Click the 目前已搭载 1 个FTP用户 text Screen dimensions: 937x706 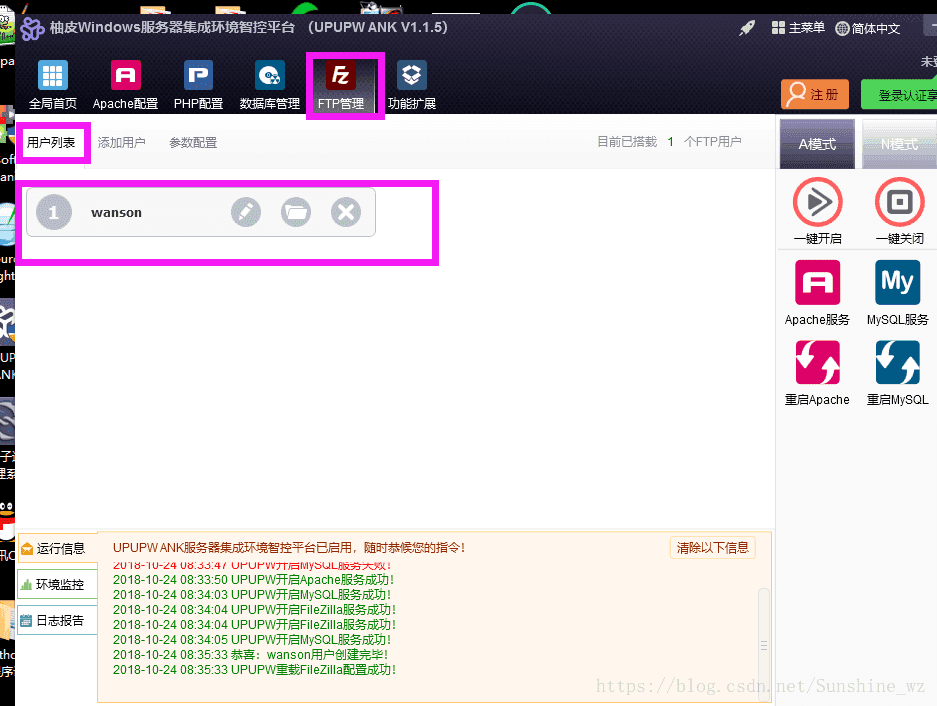tap(669, 142)
